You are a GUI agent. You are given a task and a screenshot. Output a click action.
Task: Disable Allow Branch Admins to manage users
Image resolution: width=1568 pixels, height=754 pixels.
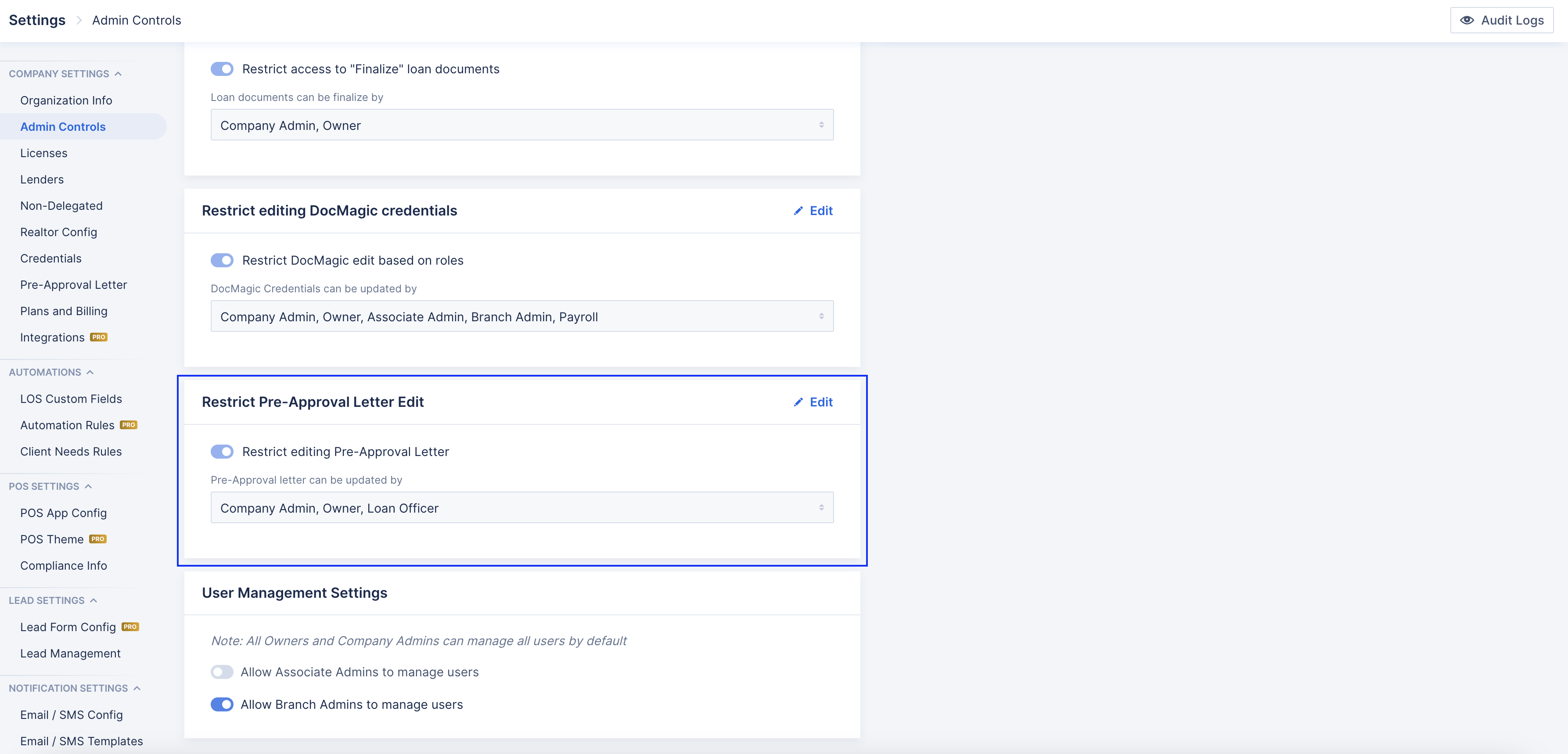222,704
